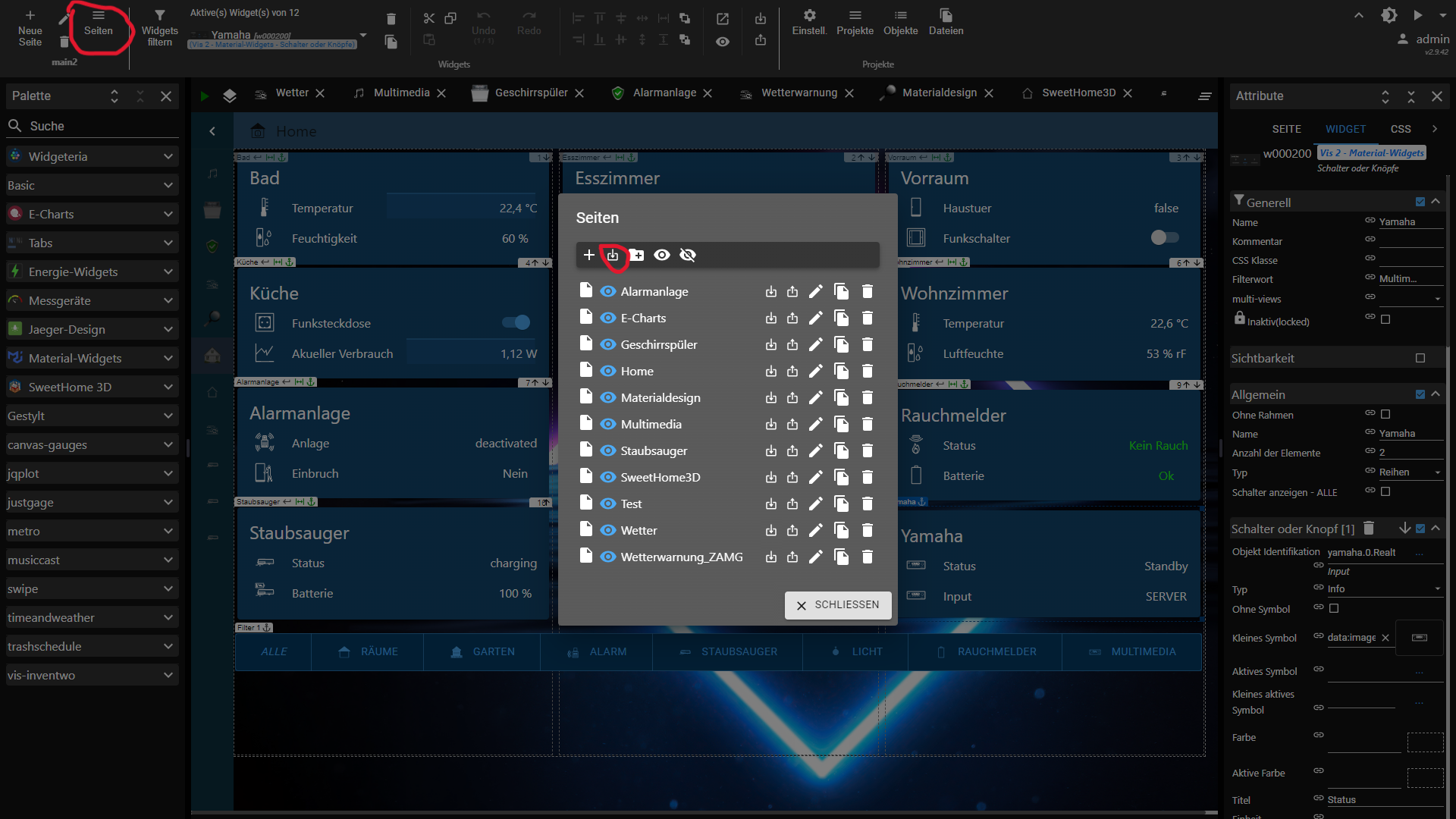Image resolution: width=1456 pixels, height=819 pixels.
Task: Switch to the CSS attribute tab
Action: tap(1400, 130)
